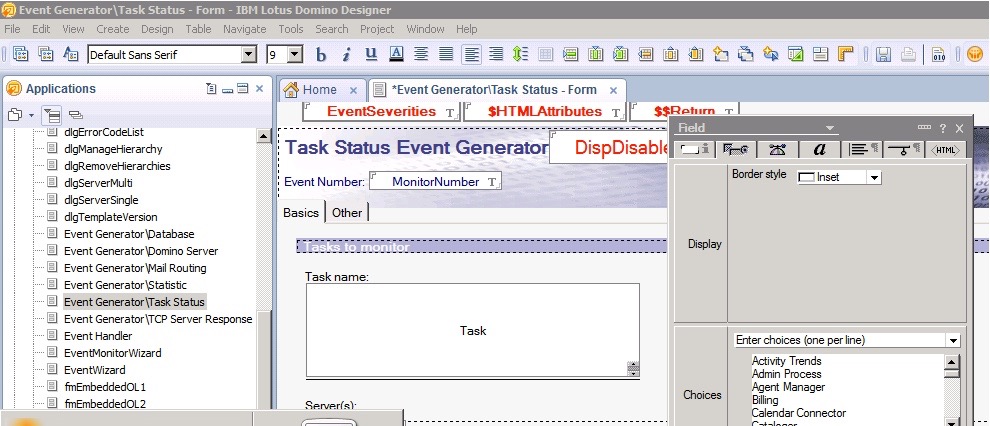Click the greyed-out printer icon
Screen dimensions: 990x426
pyautogui.click(x=909, y=55)
